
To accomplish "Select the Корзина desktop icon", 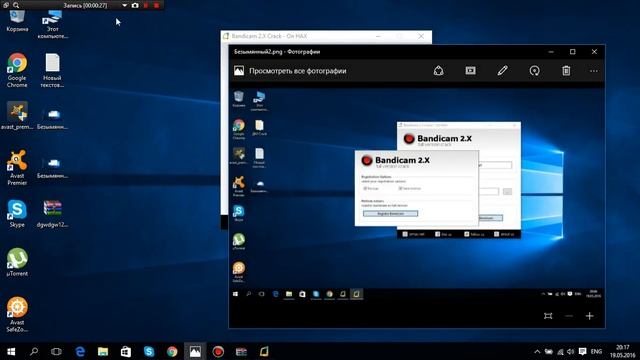I will (17, 21).
